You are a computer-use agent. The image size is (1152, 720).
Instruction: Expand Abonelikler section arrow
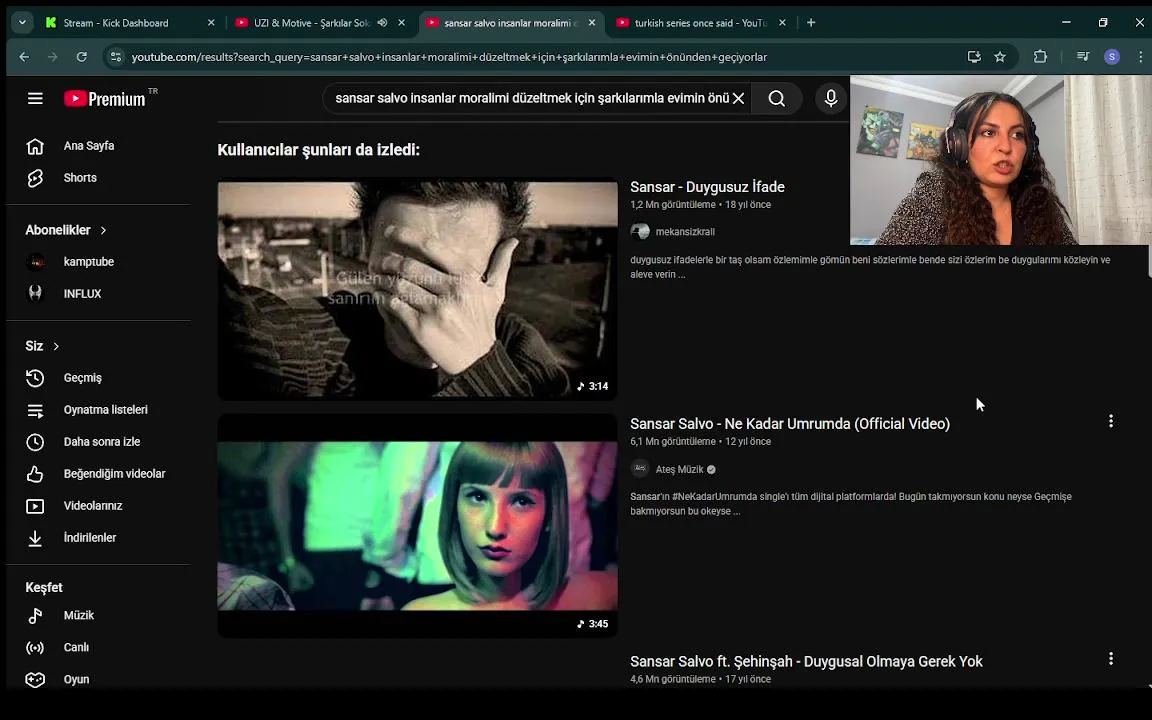click(x=104, y=230)
